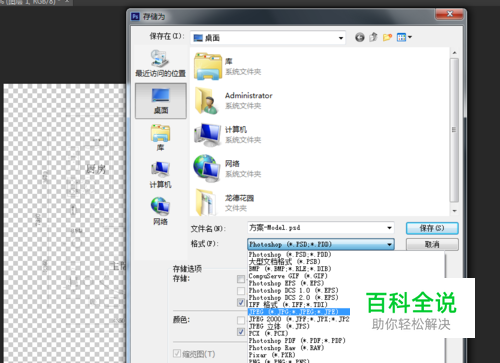Choose Photoshop Raw format option
500x363 pixels.
click(286, 348)
